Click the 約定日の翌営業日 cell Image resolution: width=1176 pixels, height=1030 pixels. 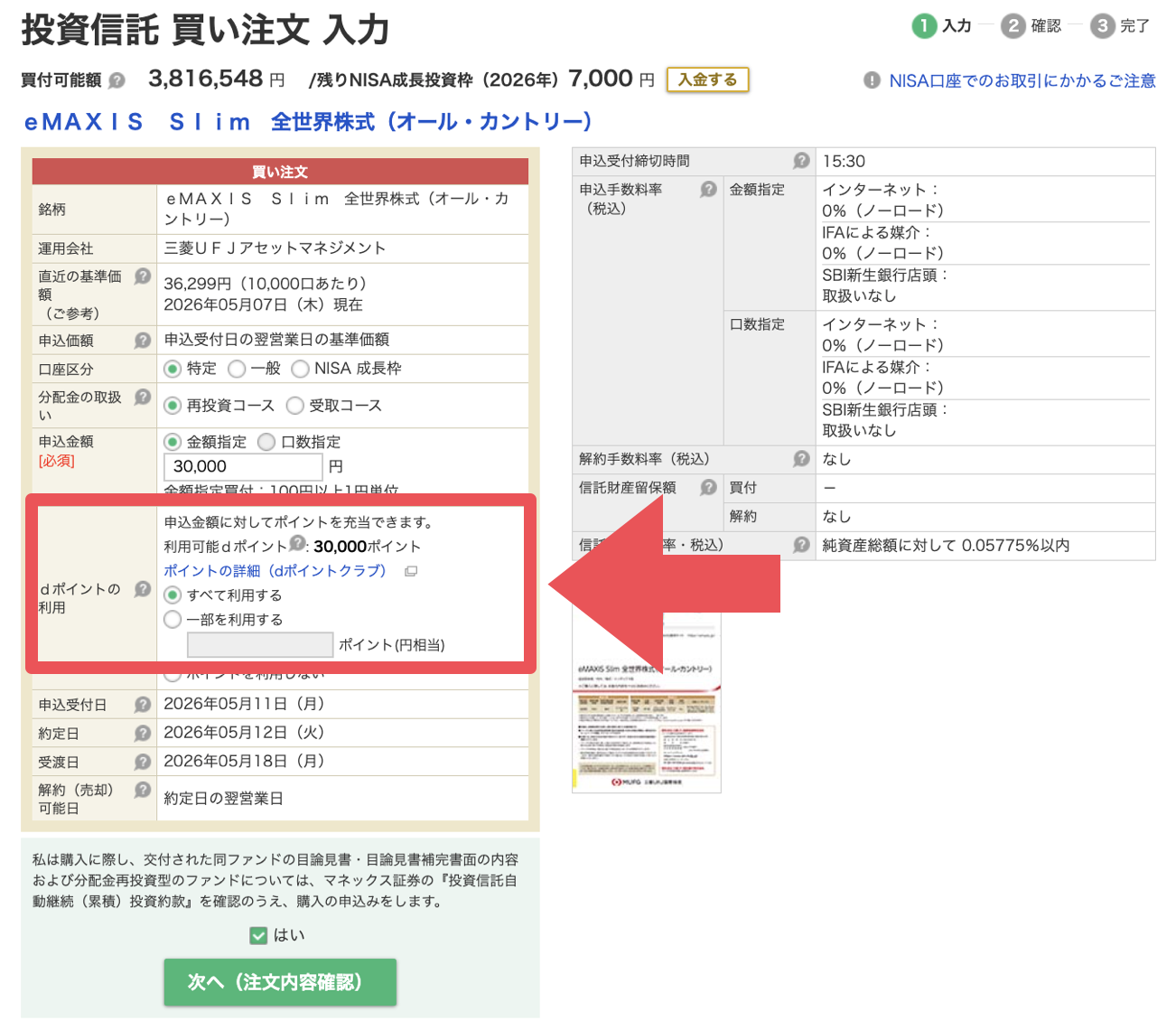(x=343, y=799)
